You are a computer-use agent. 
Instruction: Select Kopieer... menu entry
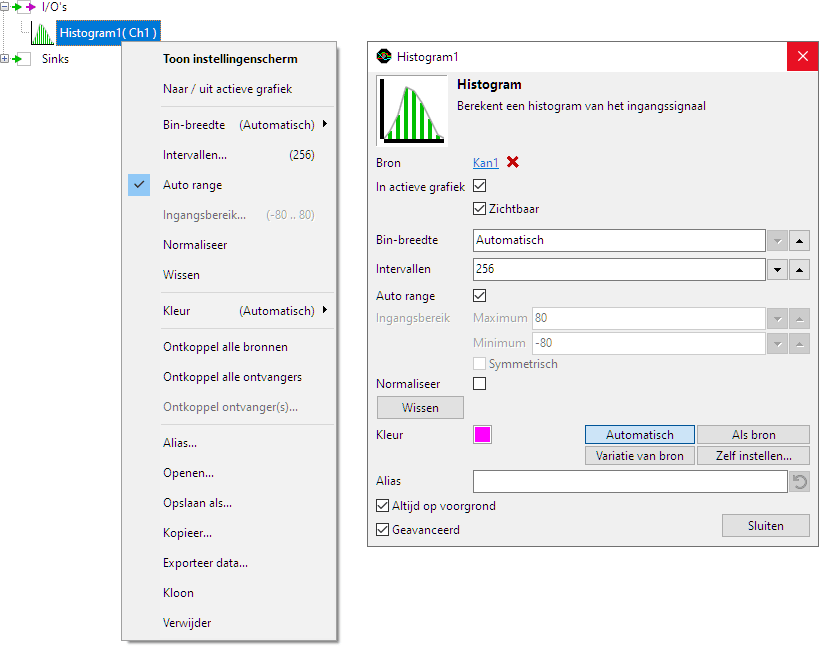coord(230,533)
